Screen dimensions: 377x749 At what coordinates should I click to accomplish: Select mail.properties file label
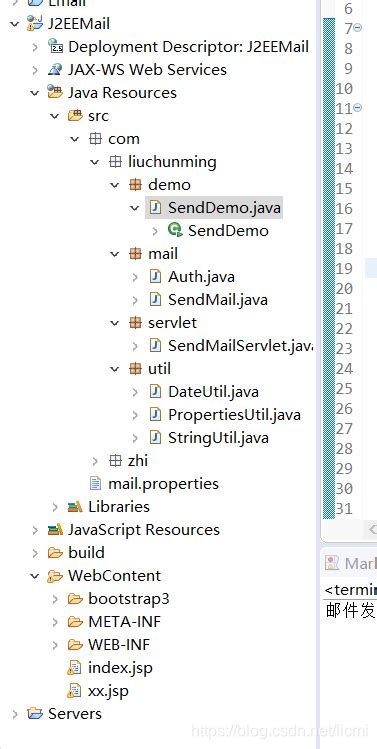coord(163,484)
